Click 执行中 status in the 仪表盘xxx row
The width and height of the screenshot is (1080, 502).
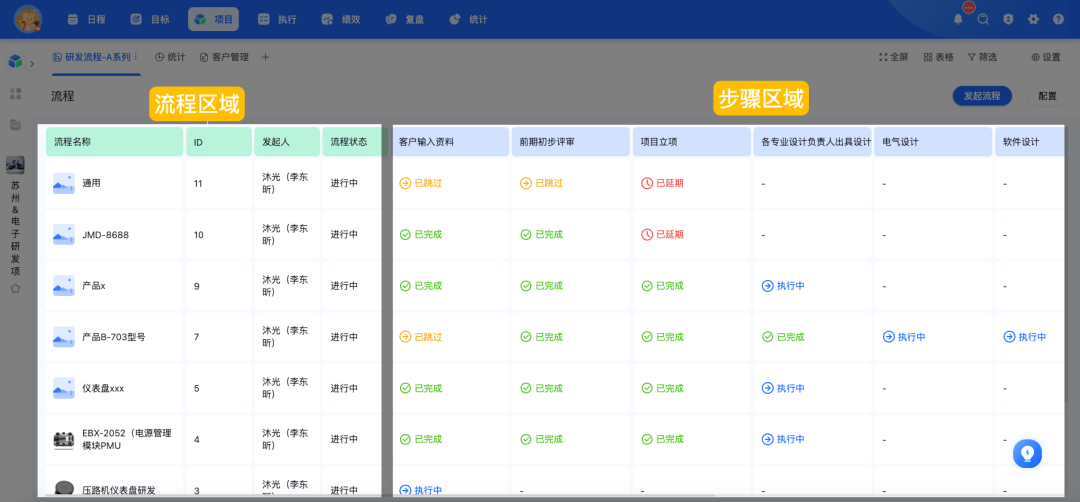coord(783,388)
